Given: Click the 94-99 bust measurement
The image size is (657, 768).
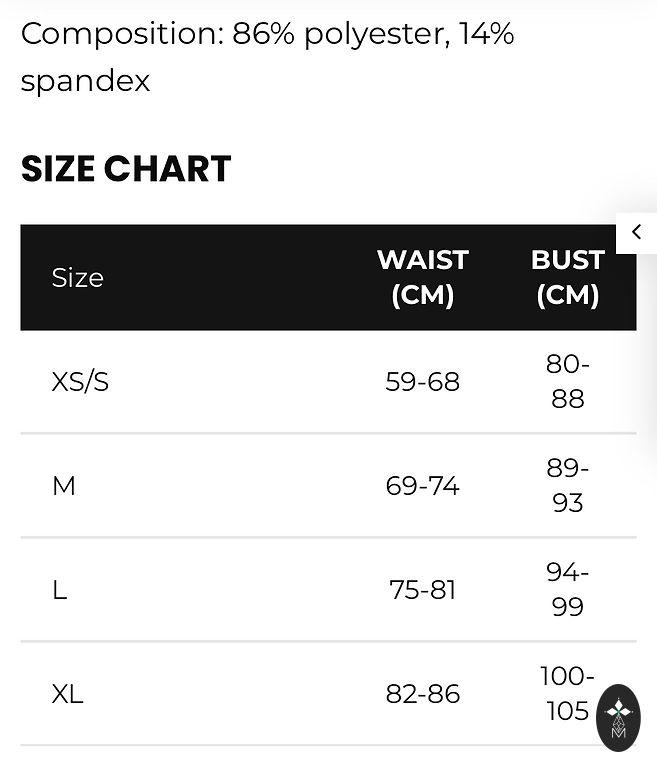Looking at the screenshot, I should pyautogui.click(x=568, y=590).
